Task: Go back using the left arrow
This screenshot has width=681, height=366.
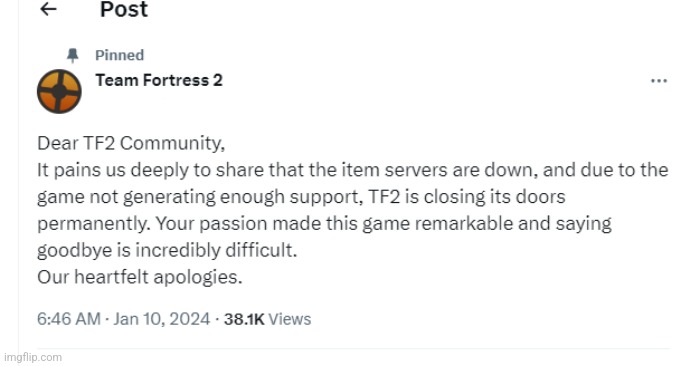Action: coord(48,9)
